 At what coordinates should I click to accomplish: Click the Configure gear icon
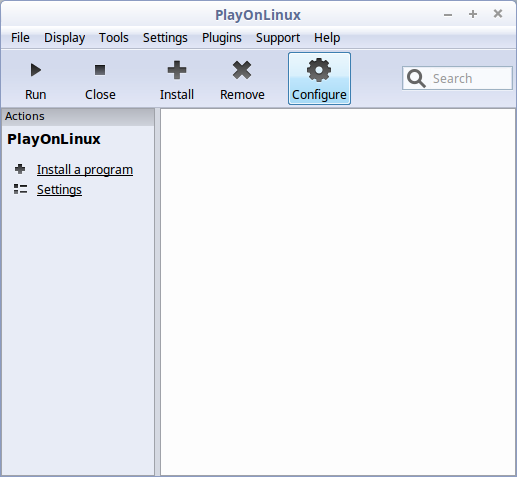click(x=319, y=70)
